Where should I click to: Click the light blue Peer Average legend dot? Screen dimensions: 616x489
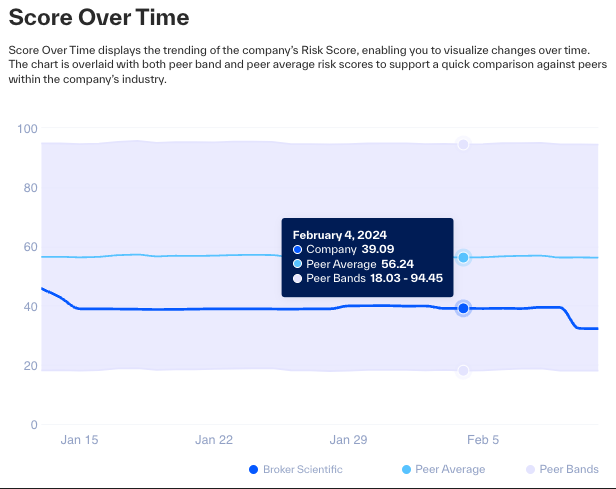(406, 469)
